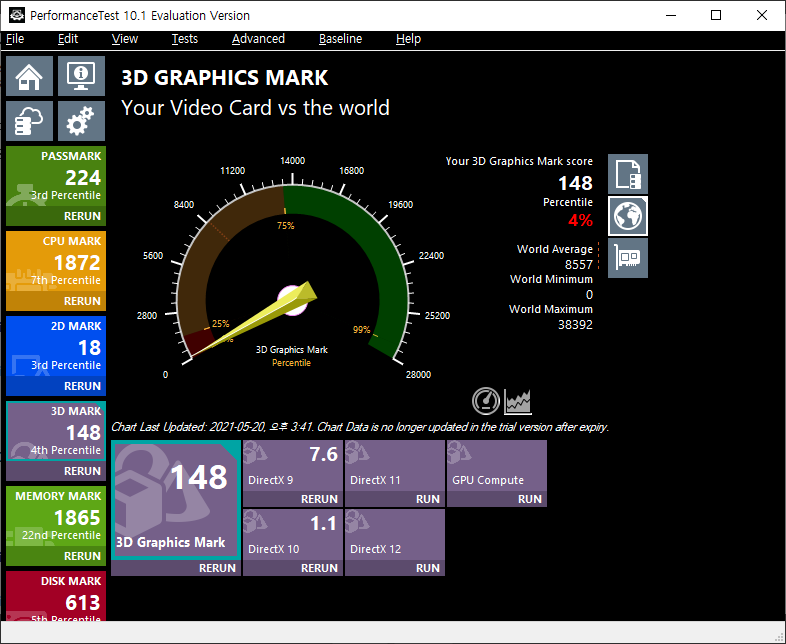Click the 99% gauge marker label
786x644 pixels.
pyautogui.click(x=361, y=330)
